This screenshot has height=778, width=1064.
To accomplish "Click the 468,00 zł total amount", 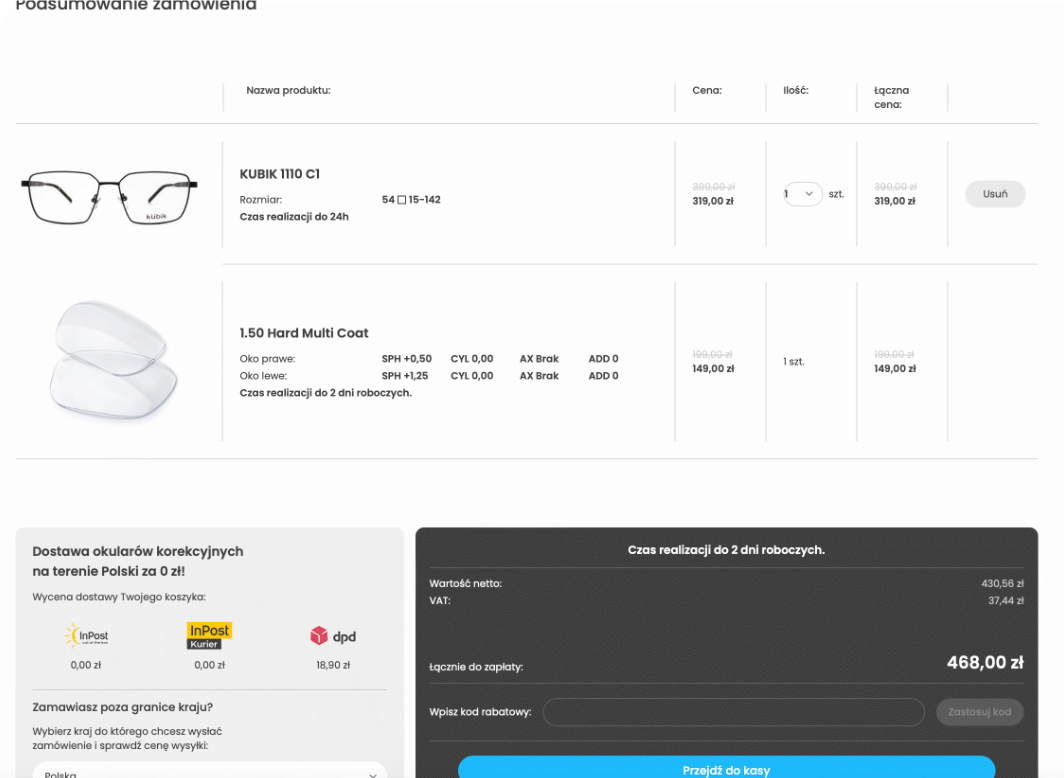I will 984,663.
